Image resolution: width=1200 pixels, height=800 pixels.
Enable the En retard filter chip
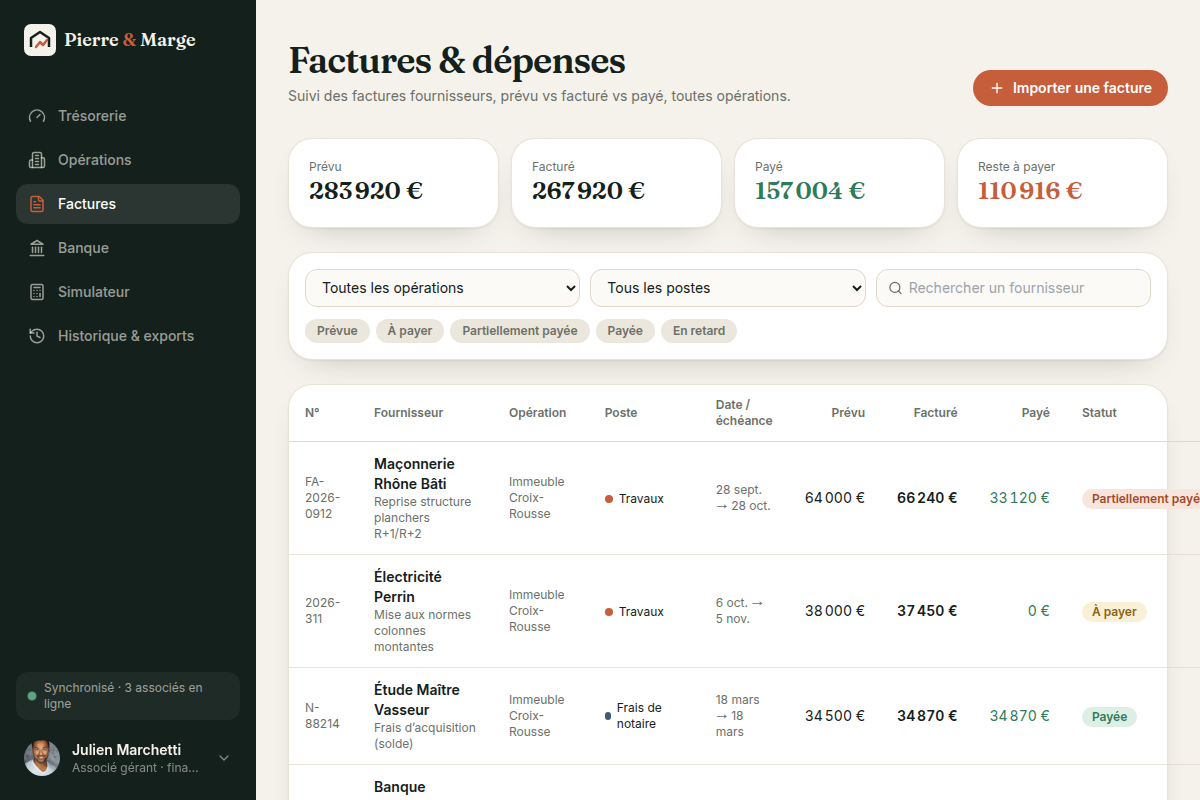[x=699, y=331]
